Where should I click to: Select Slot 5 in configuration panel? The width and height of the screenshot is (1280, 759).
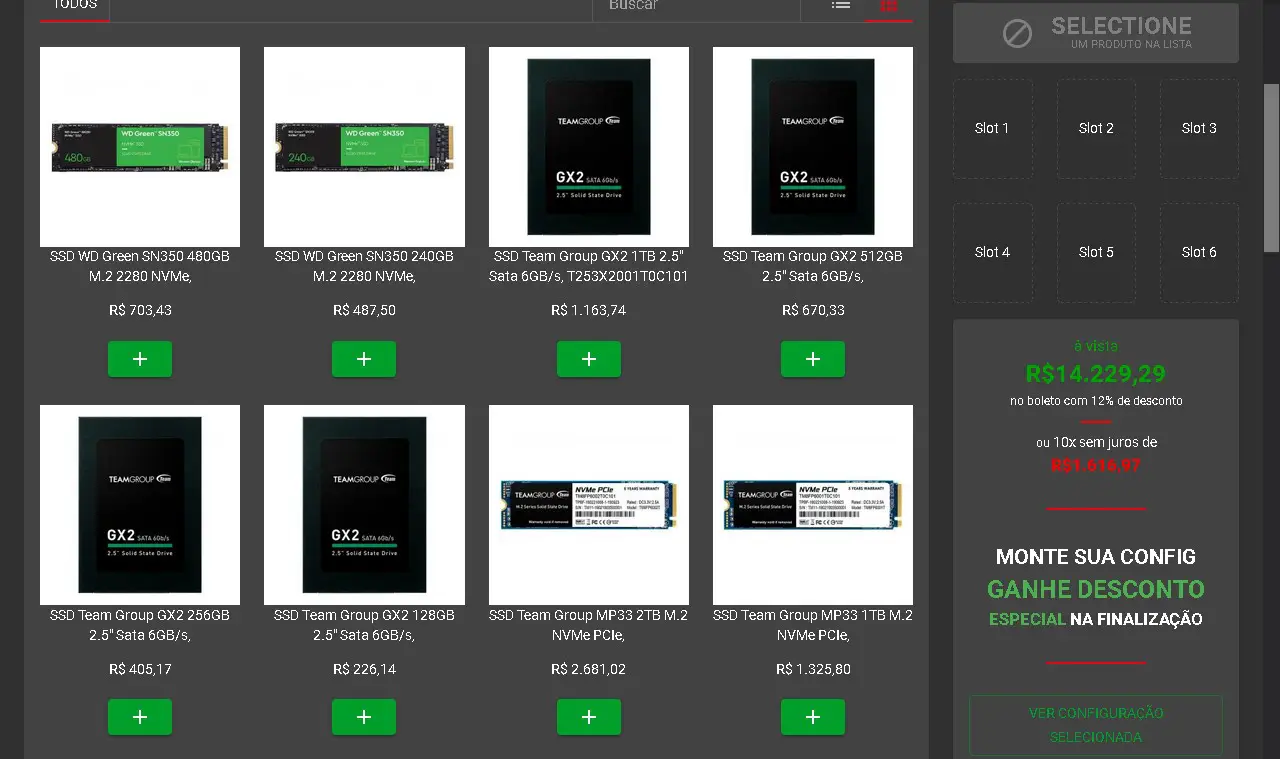click(1096, 253)
